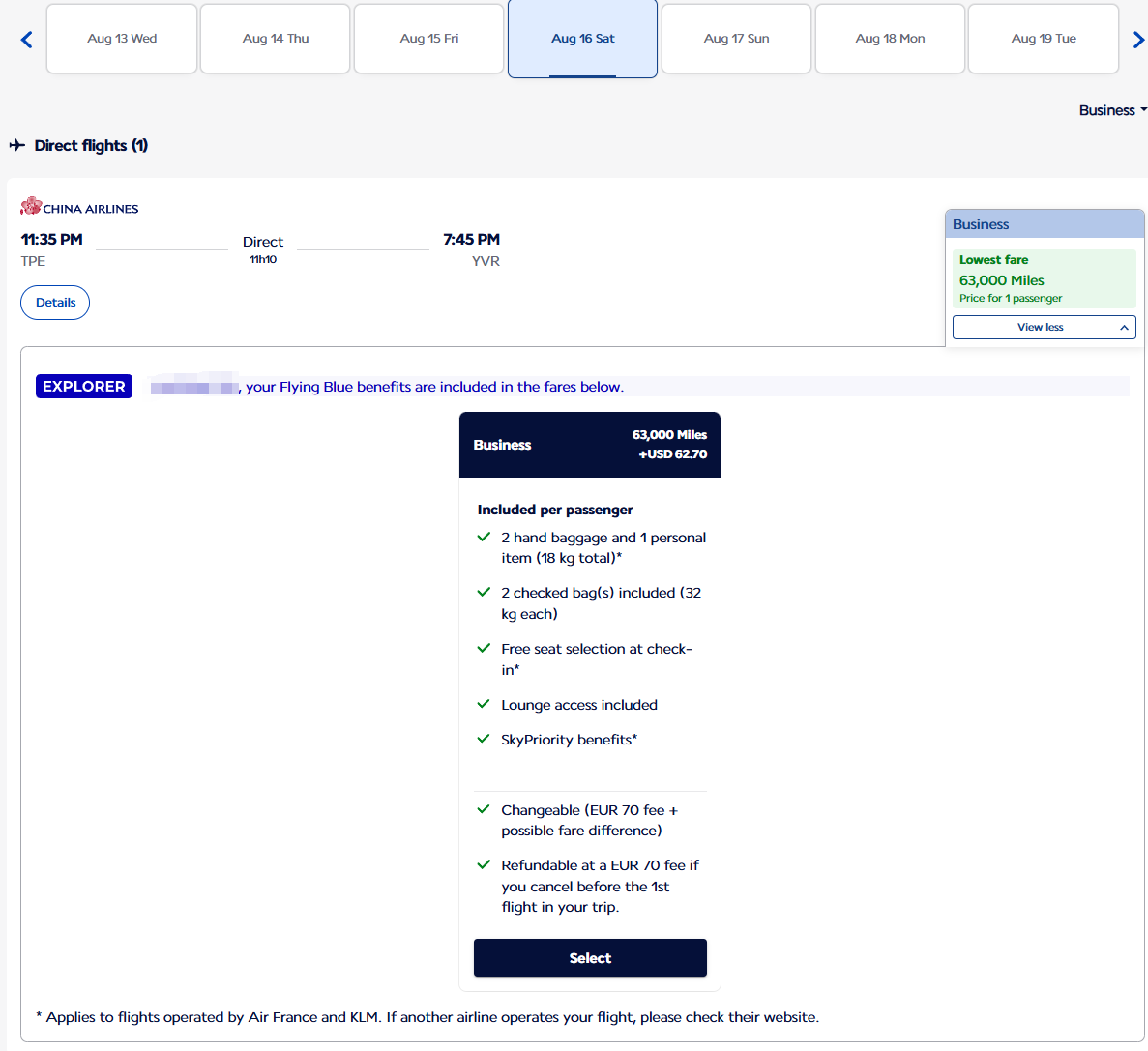Click the Flying Blue benefits message
The height and width of the screenshot is (1051, 1148).
point(435,387)
